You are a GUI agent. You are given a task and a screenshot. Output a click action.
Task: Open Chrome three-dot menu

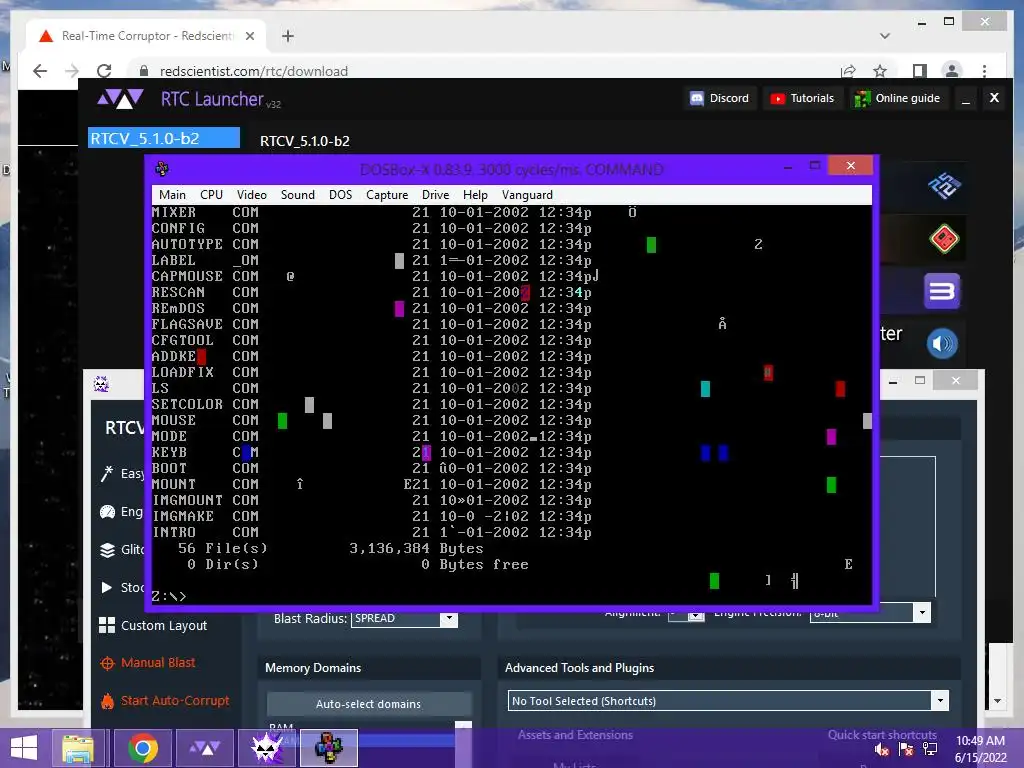pyautogui.click(x=984, y=71)
